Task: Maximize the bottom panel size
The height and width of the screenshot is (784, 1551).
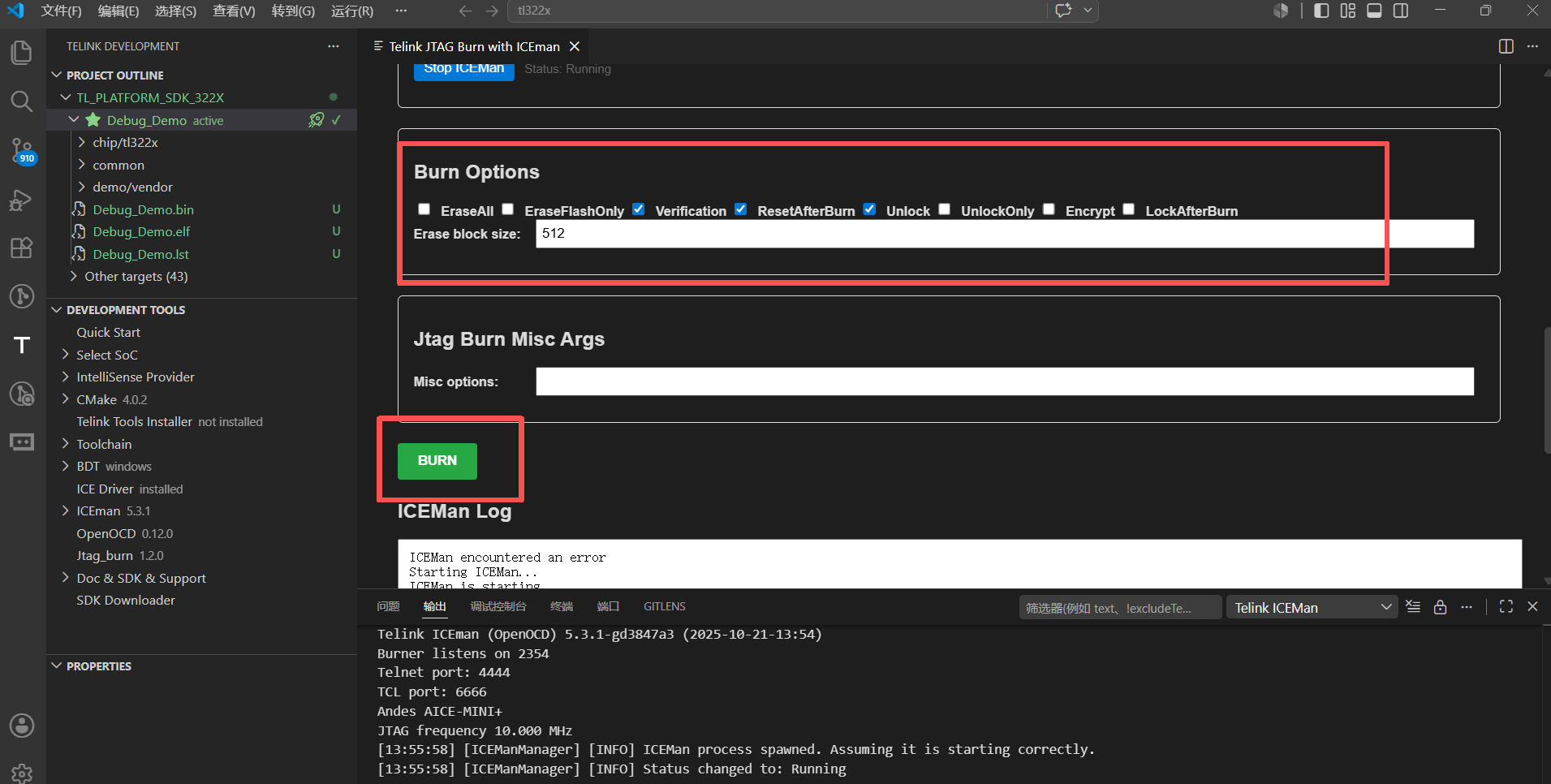Action: [x=1506, y=607]
